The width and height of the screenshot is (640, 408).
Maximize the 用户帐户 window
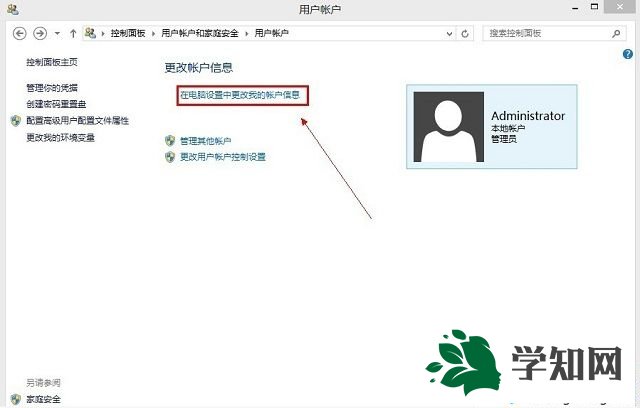(594, 7)
